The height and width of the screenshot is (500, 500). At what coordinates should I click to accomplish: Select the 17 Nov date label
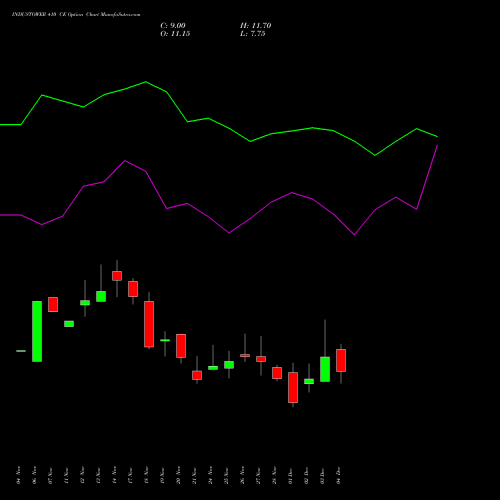130,475
